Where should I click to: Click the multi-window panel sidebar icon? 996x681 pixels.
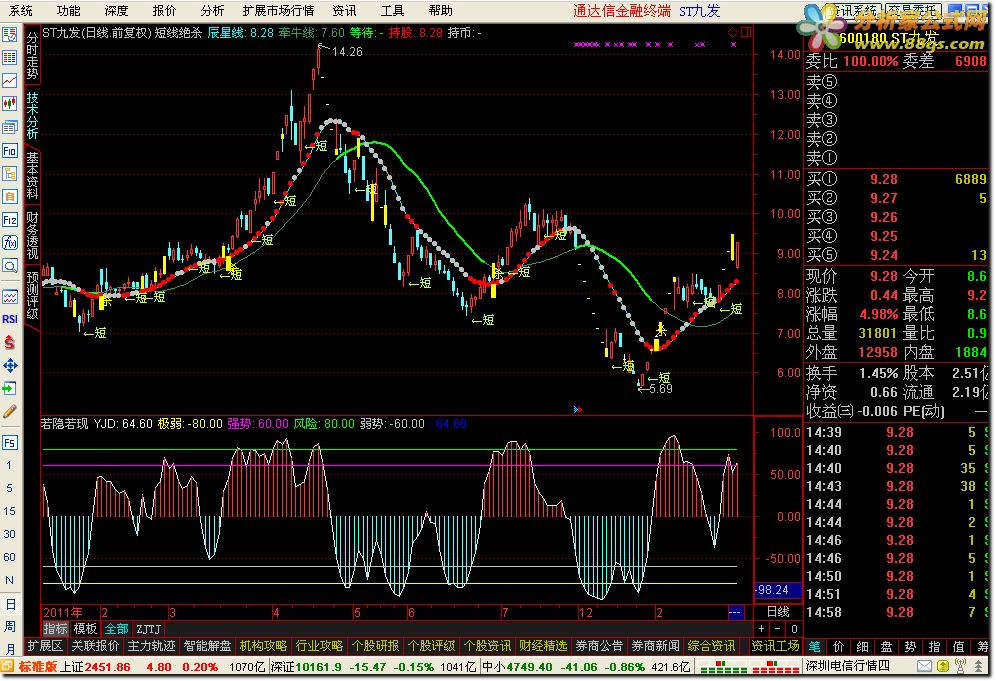(10, 127)
